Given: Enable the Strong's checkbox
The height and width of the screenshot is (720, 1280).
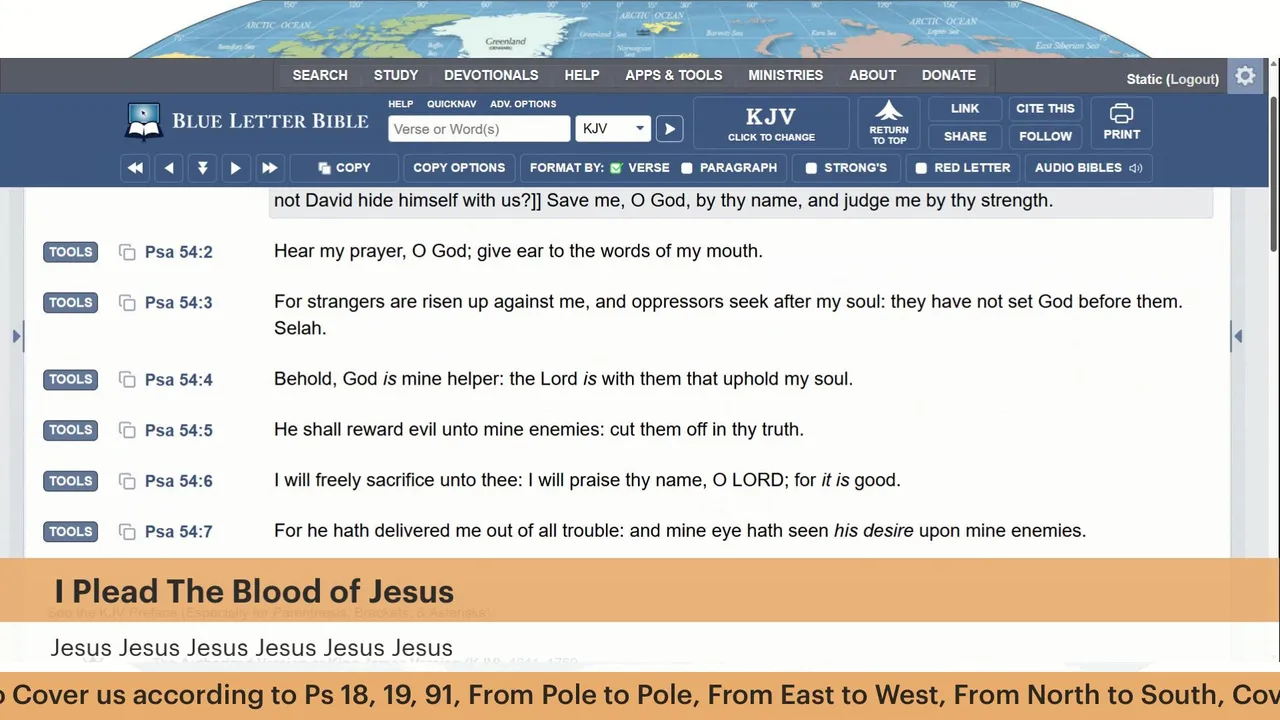Looking at the screenshot, I should click(x=811, y=168).
